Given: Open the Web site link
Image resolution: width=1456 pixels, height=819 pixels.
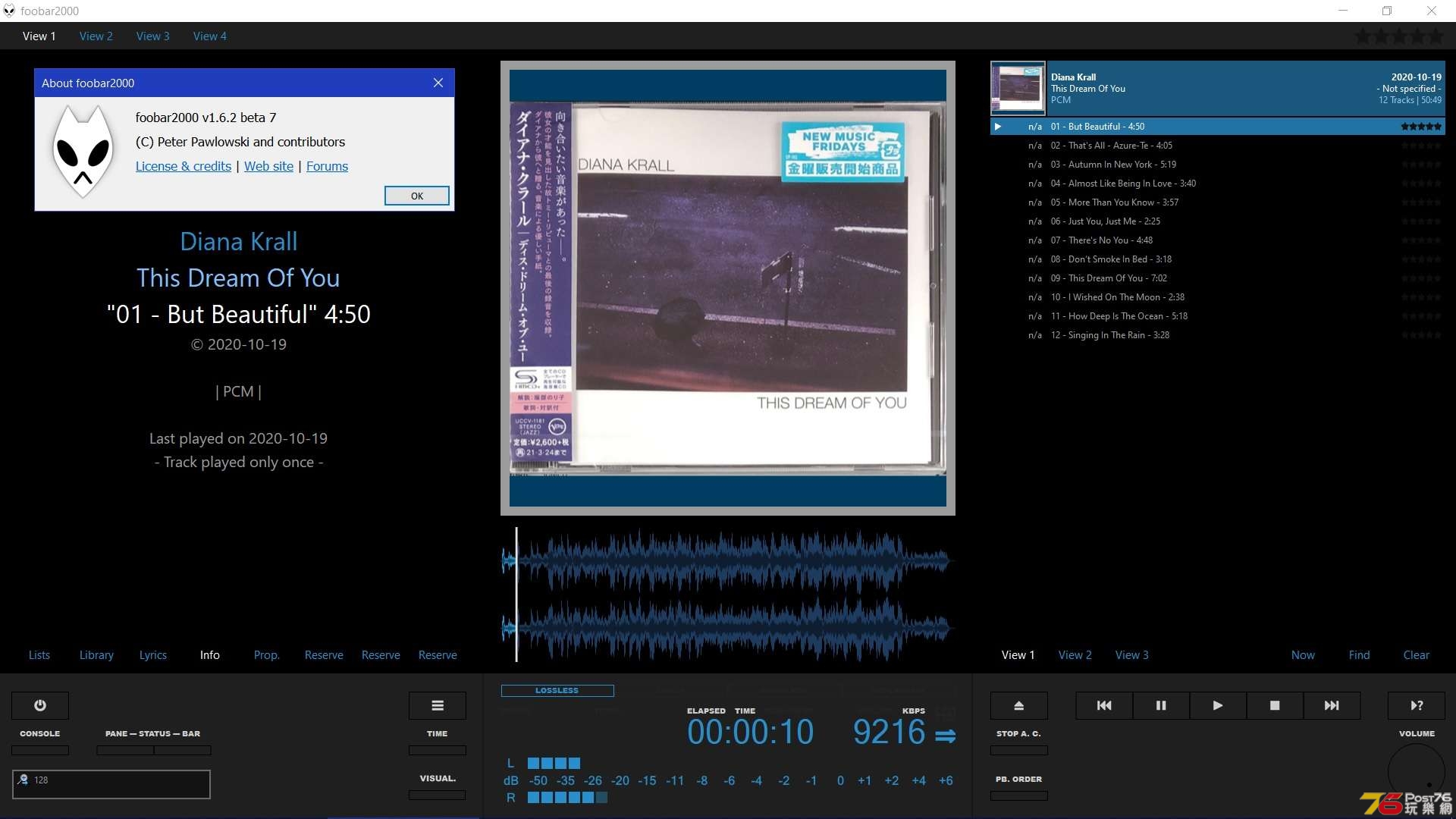Looking at the screenshot, I should click(268, 166).
